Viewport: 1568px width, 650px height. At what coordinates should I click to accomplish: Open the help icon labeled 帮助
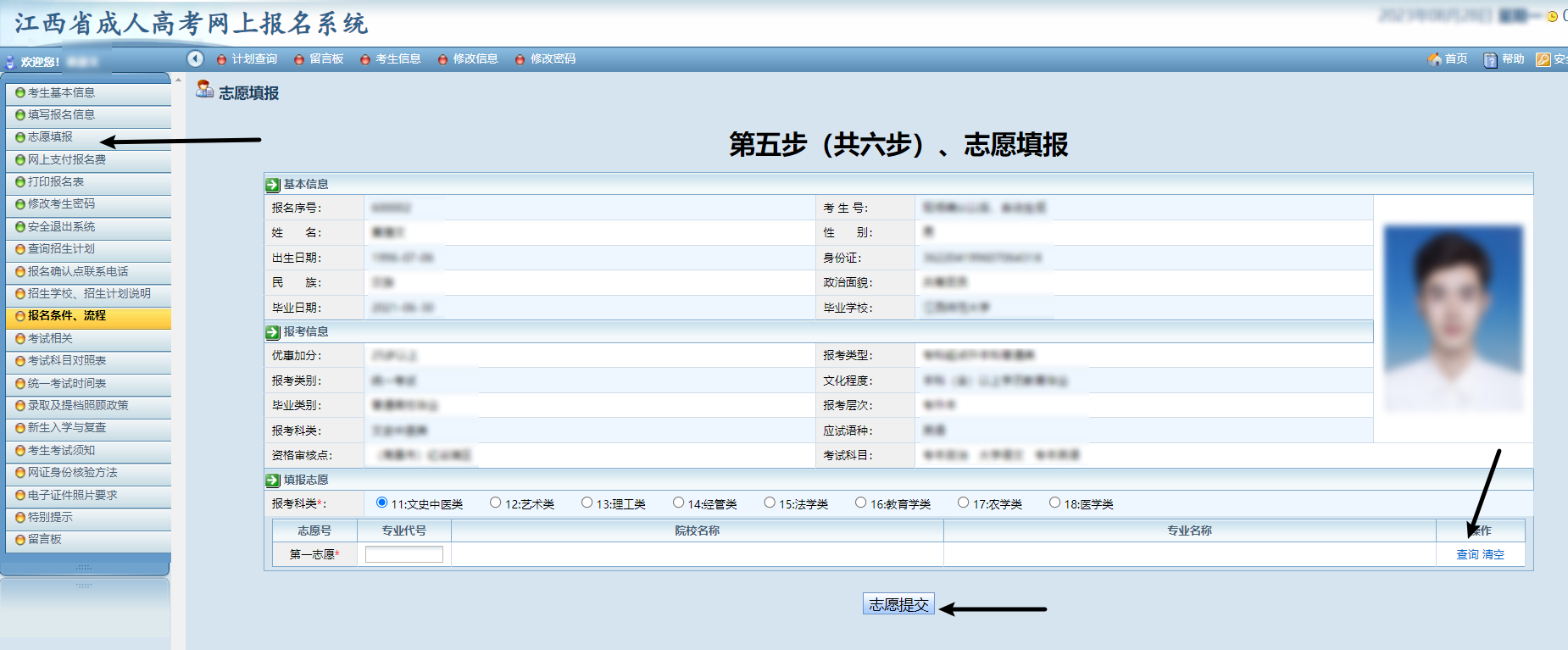[x=1490, y=59]
